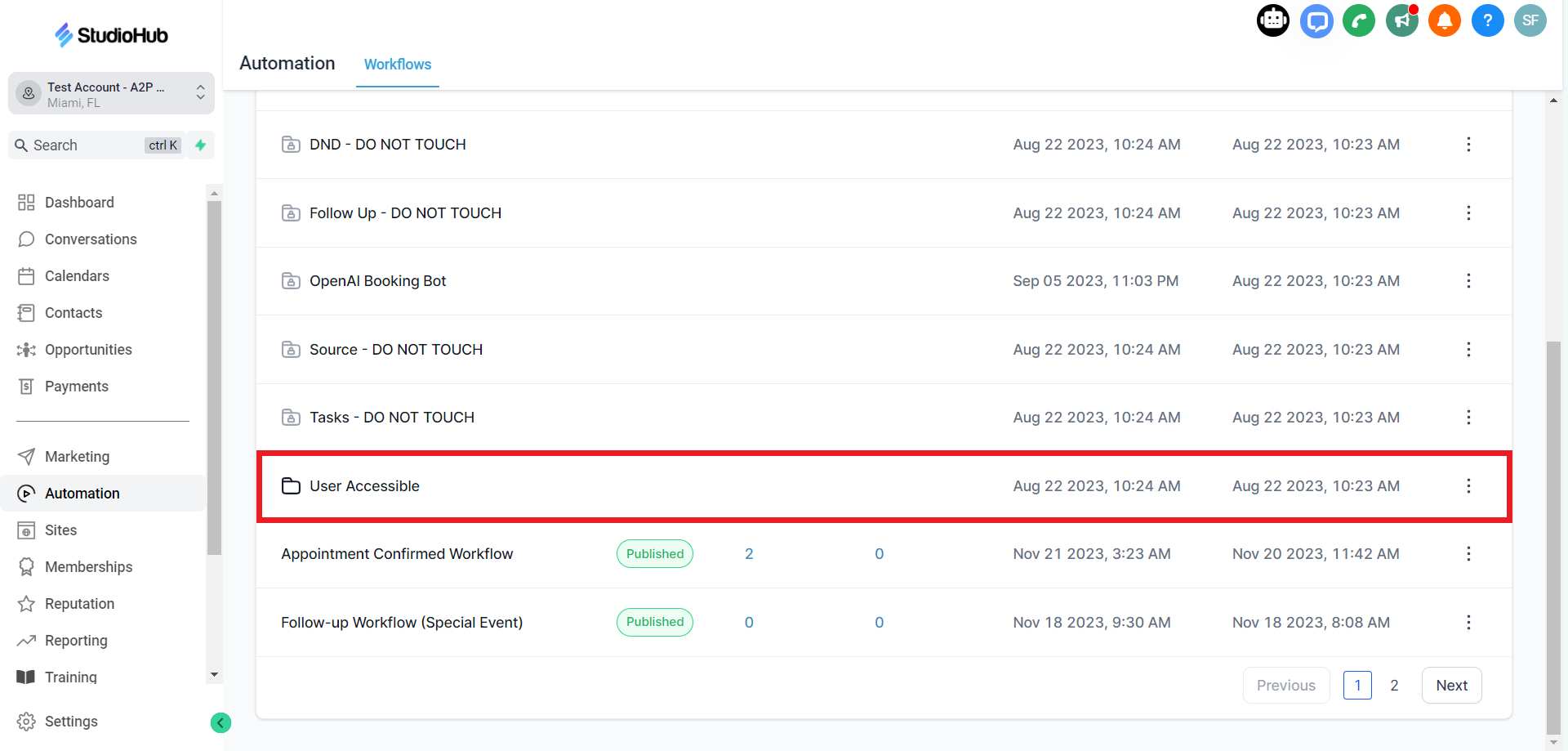Click the Previous pagination button
This screenshot has width=1568, height=751.
point(1286,686)
